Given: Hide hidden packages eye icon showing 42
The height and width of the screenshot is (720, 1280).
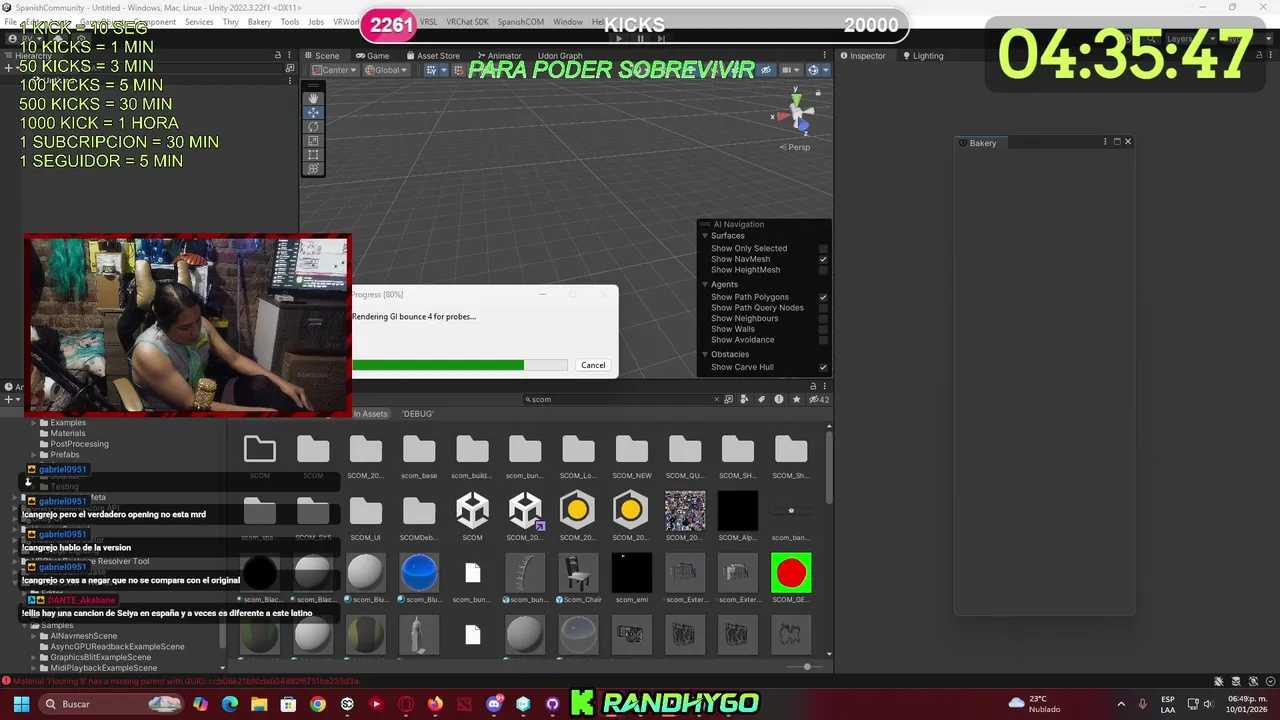Looking at the screenshot, I should (x=818, y=399).
